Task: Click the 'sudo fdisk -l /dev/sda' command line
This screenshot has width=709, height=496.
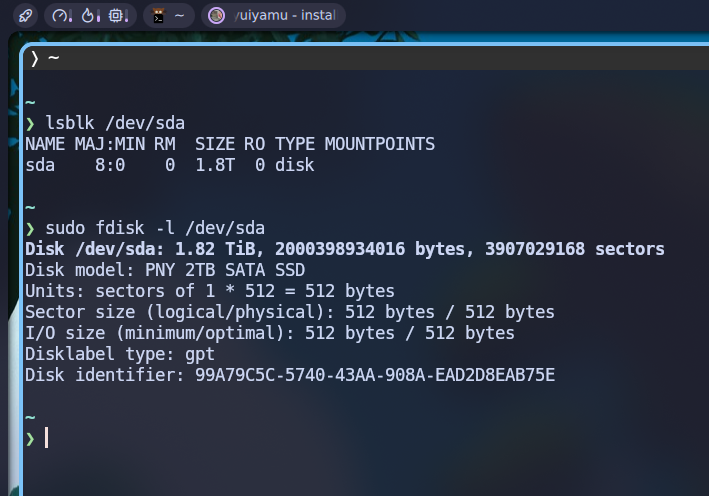Action: (x=155, y=228)
